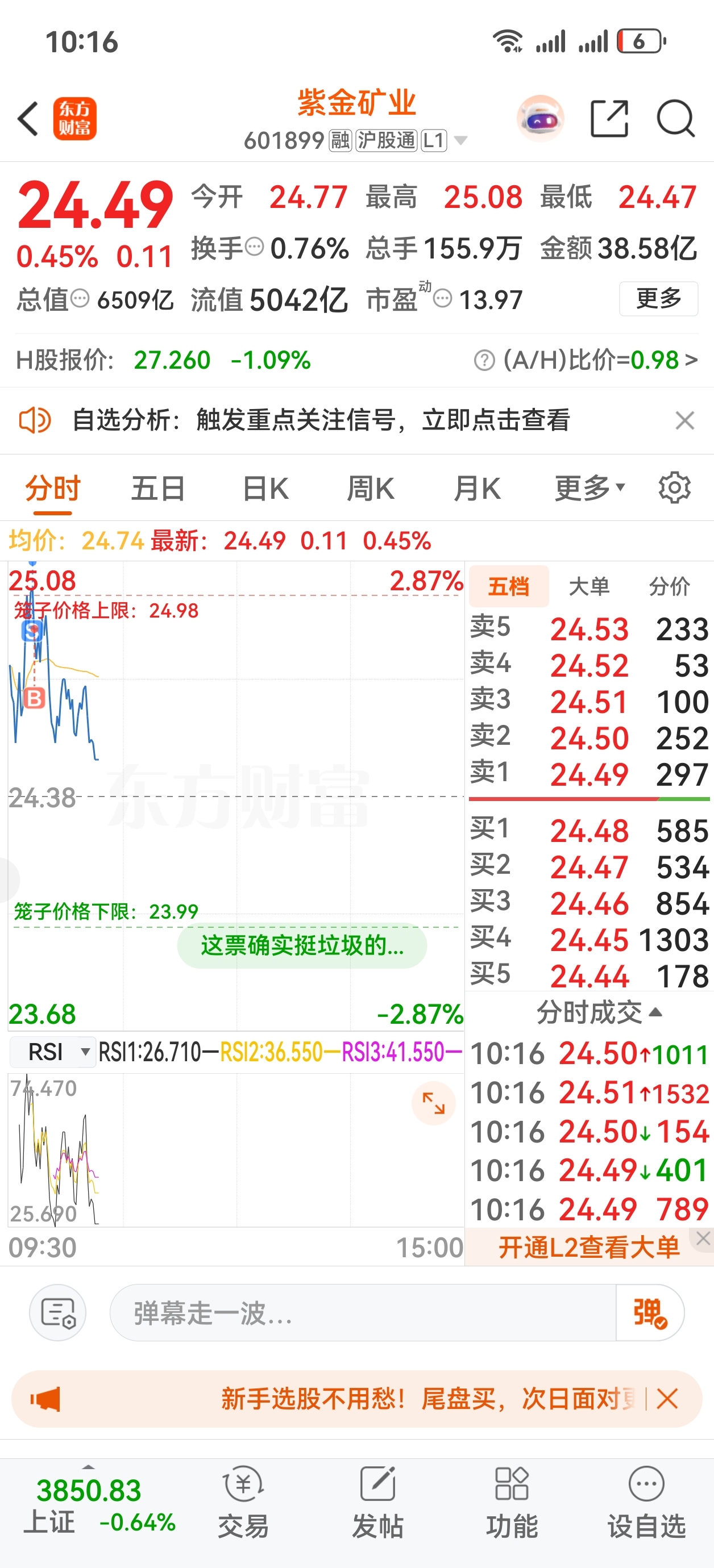Open the search magnifier
This screenshot has width=714, height=1568.
pos(675,118)
